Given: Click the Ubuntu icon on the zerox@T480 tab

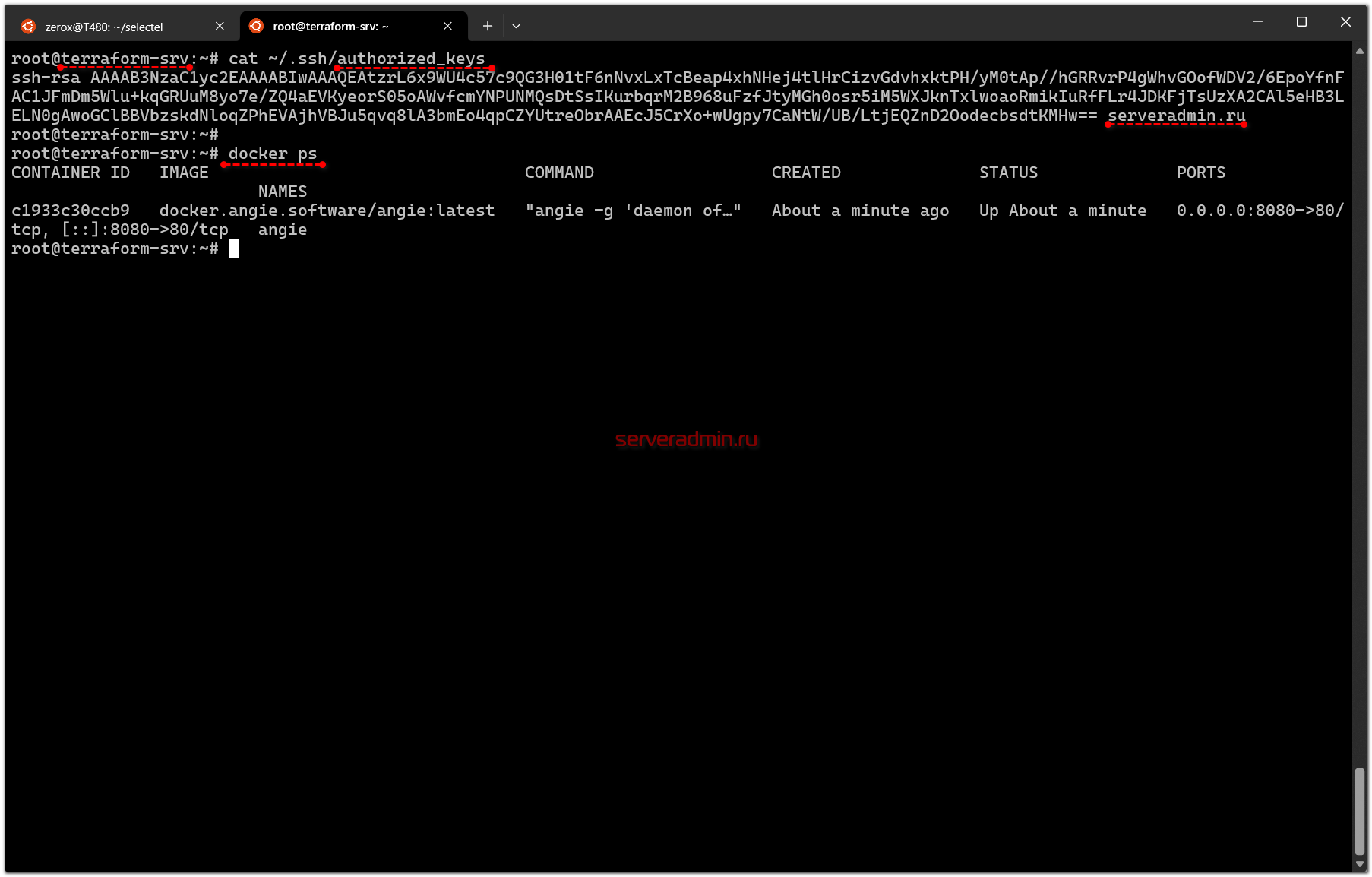Looking at the screenshot, I should [28, 27].
